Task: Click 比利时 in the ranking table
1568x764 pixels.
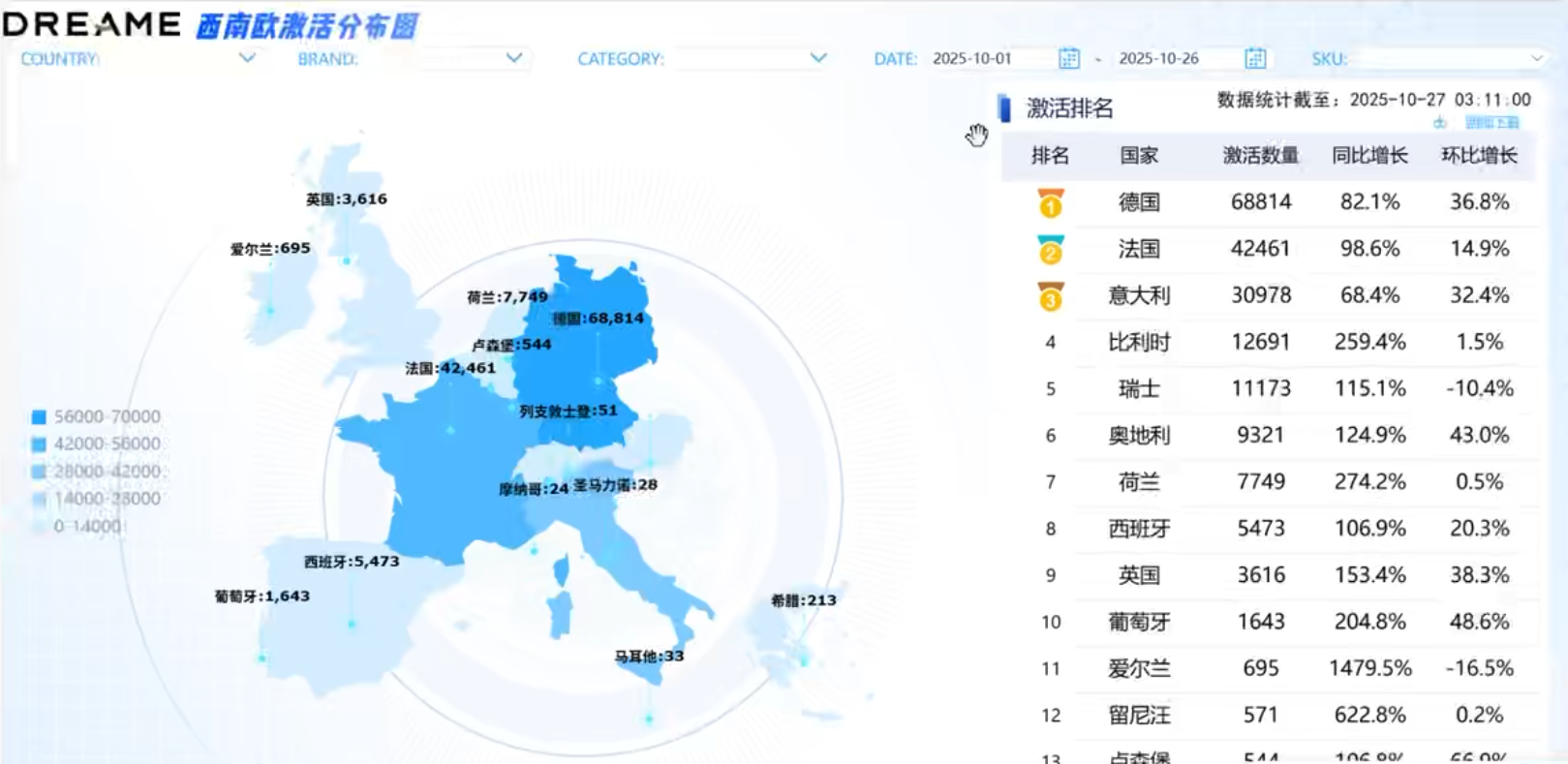Action: [x=1139, y=342]
